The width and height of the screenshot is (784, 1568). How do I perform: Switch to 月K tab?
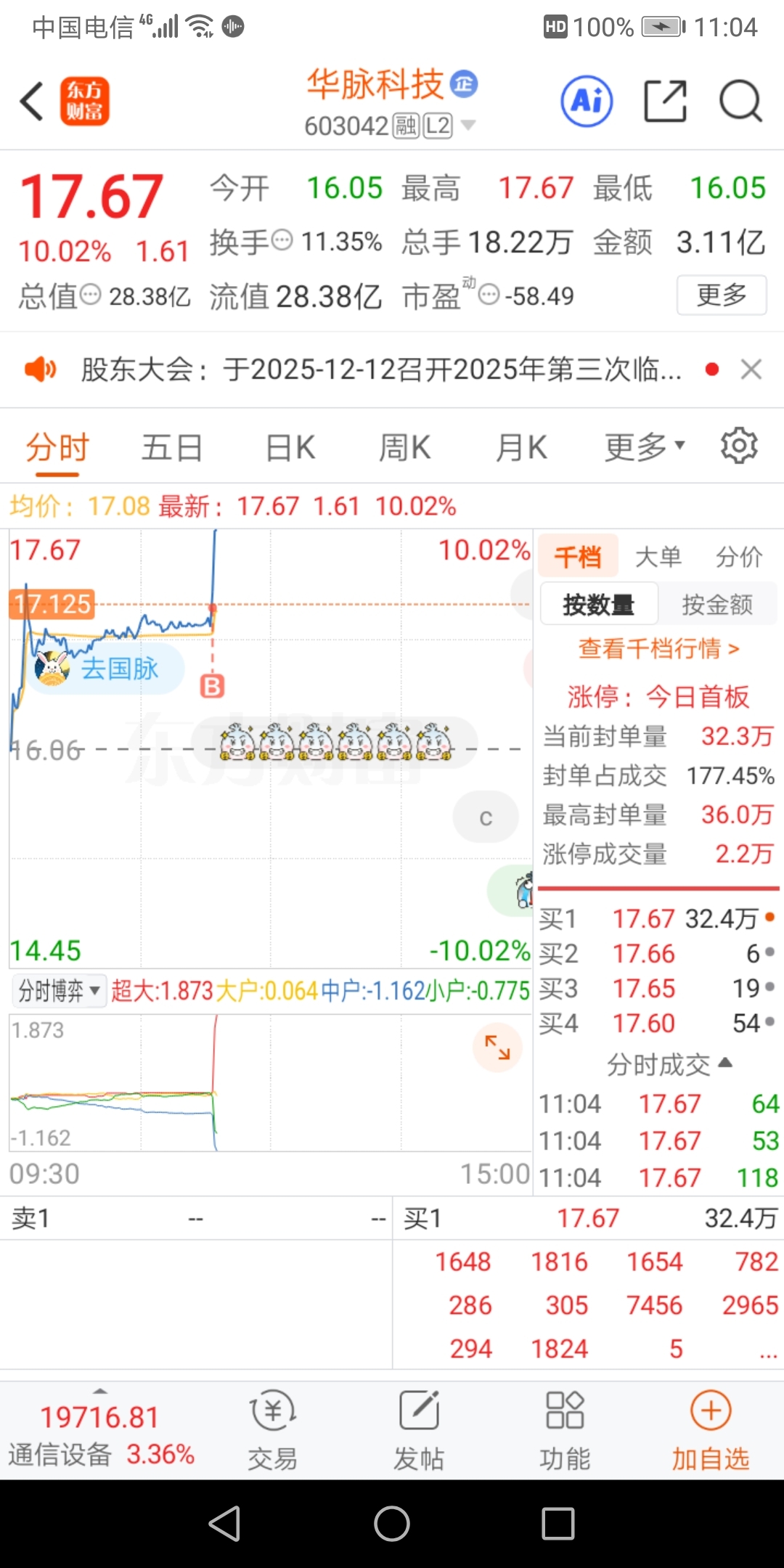tap(521, 447)
